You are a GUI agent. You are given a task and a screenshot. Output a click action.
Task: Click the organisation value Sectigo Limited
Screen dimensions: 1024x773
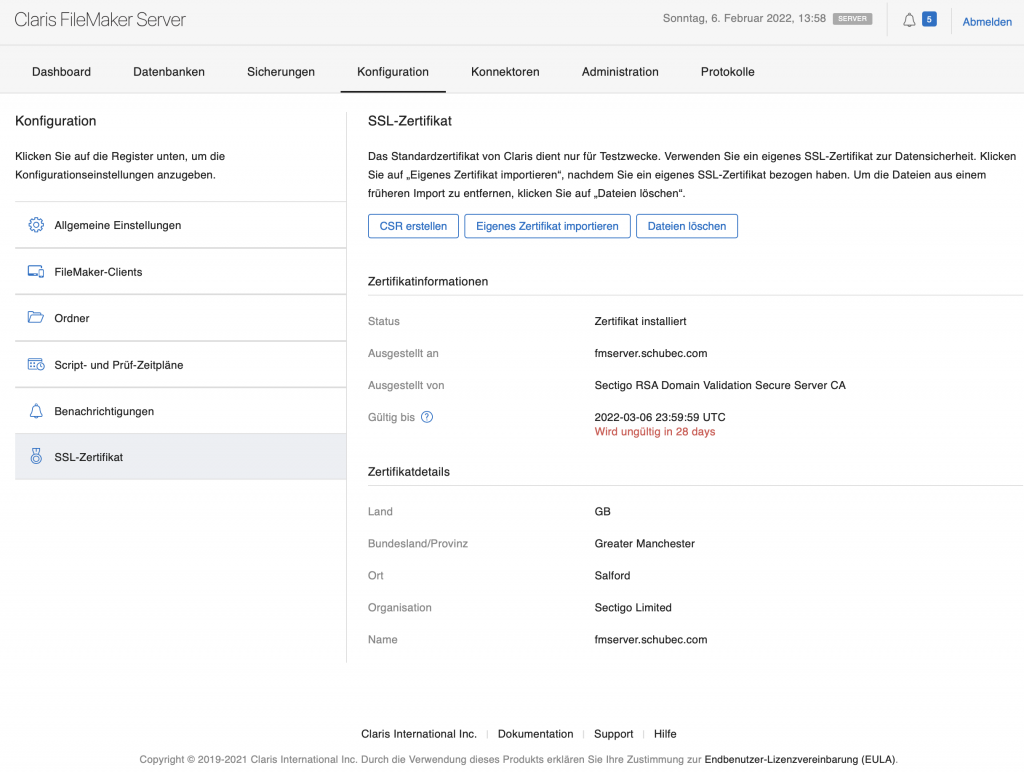[x=633, y=607]
